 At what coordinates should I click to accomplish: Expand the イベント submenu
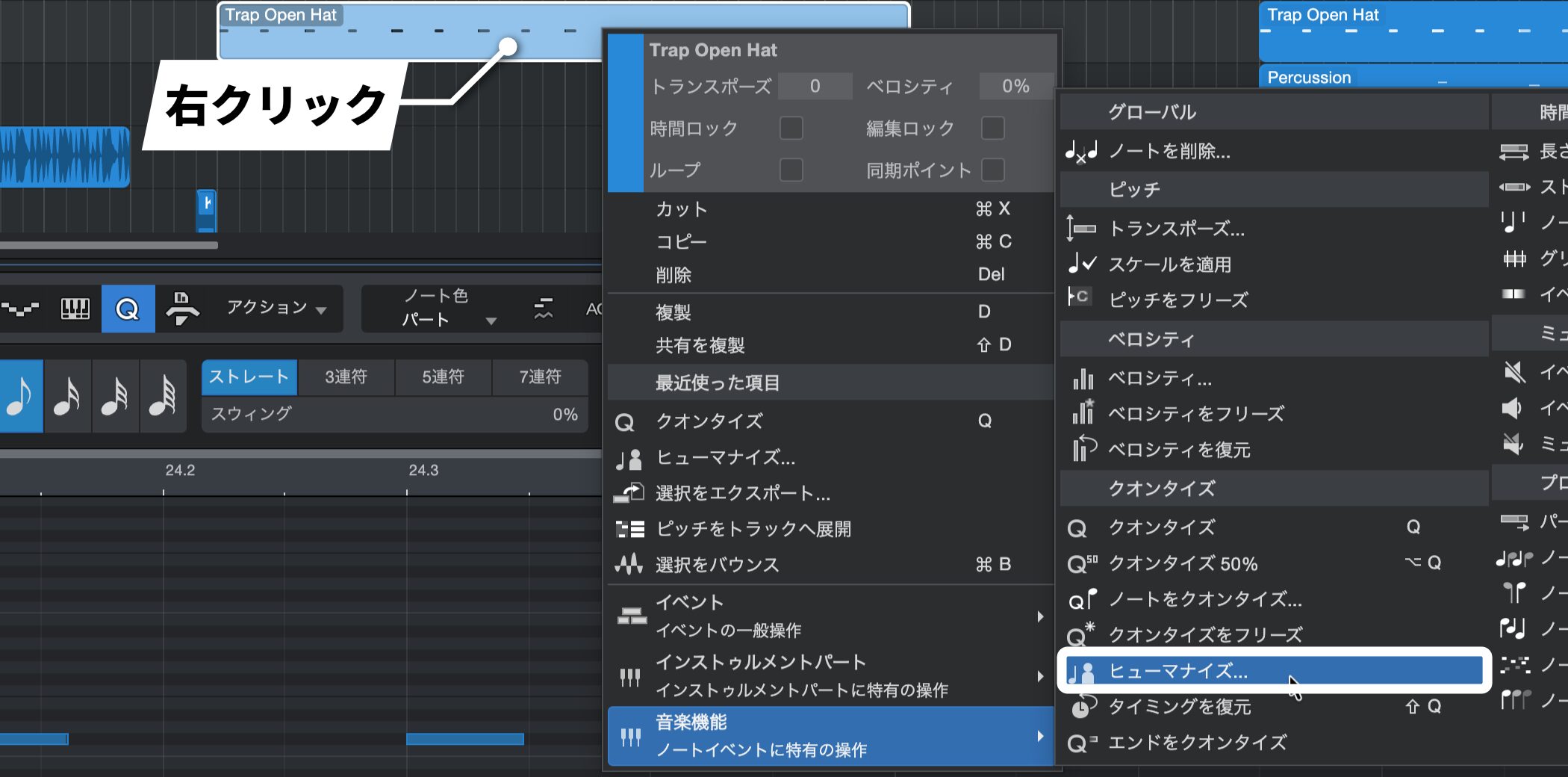(x=829, y=616)
